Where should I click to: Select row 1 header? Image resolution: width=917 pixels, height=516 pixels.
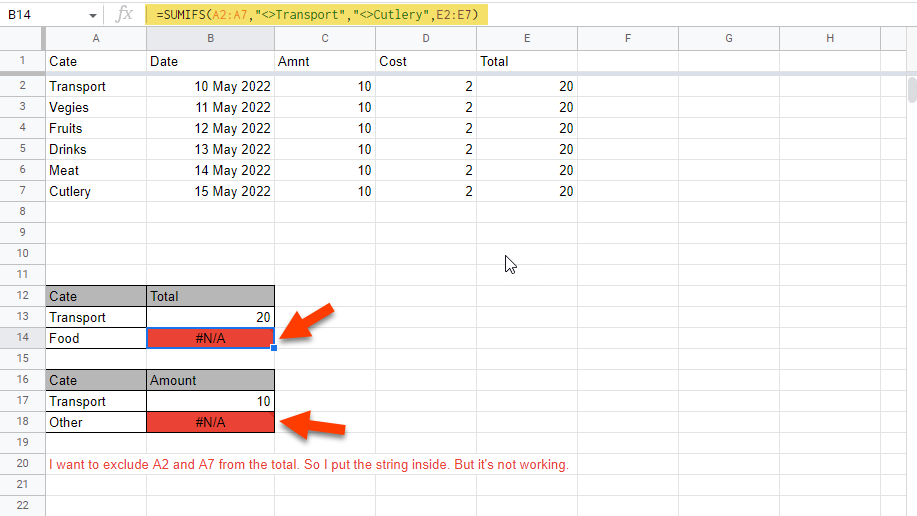coord(22,61)
